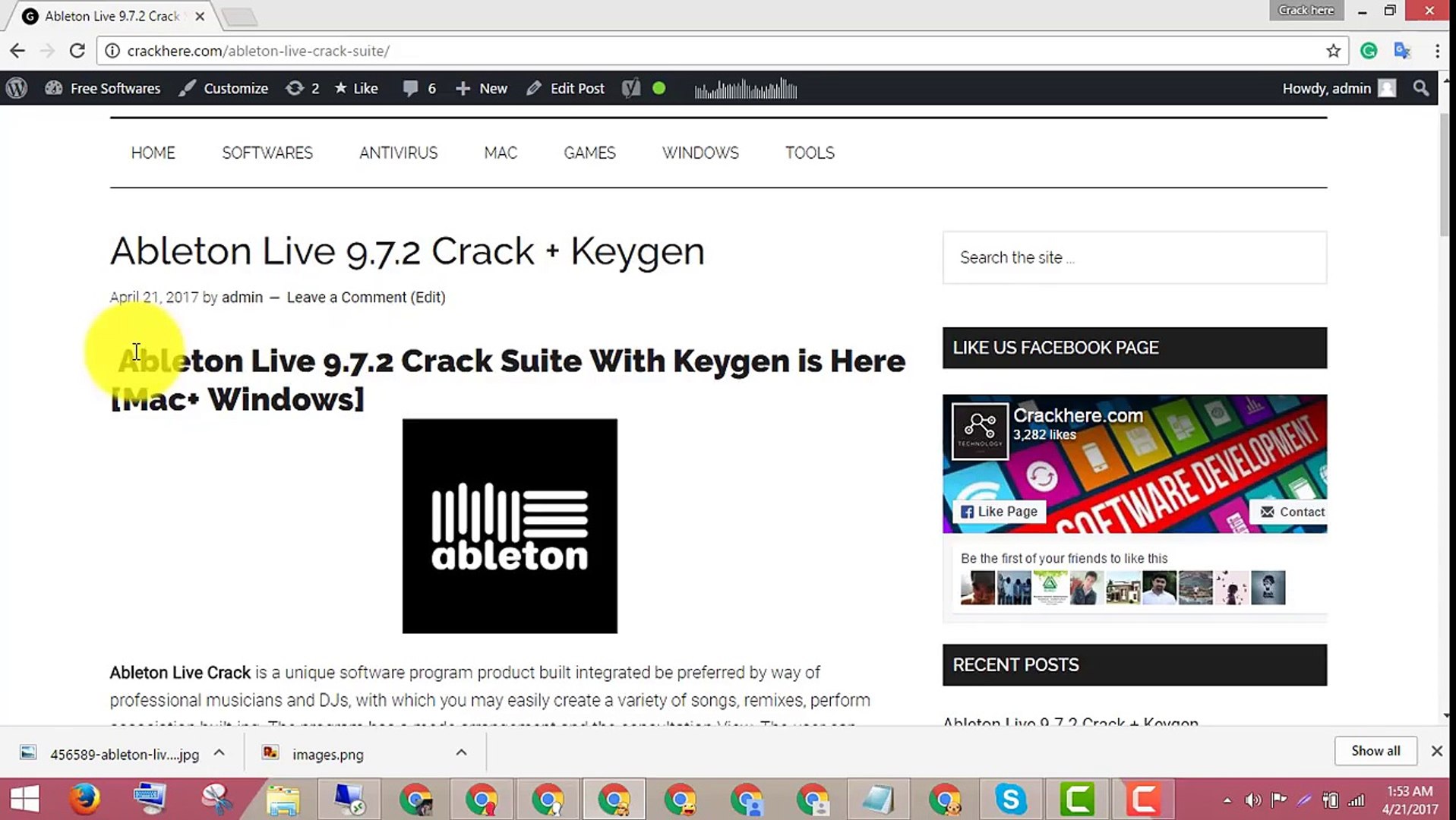Close the downloads bar
The width and height of the screenshot is (1456, 820).
[x=1436, y=751]
